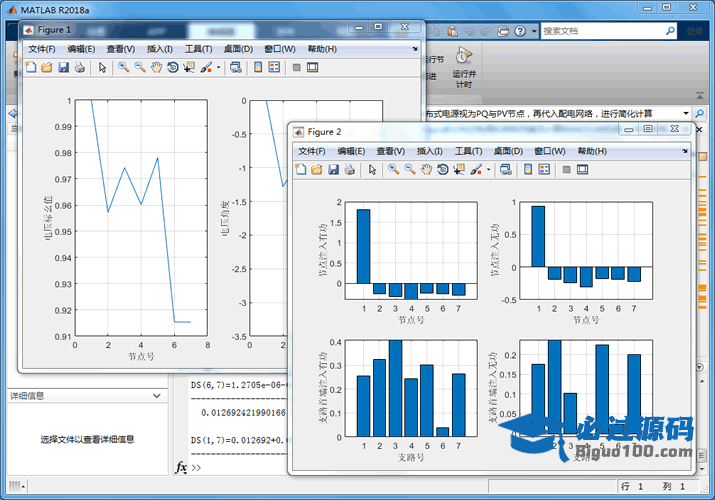Toggle Hide Plot Tools in Figure 2
Image resolution: width=715 pixels, height=500 pixels.
(566, 170)
